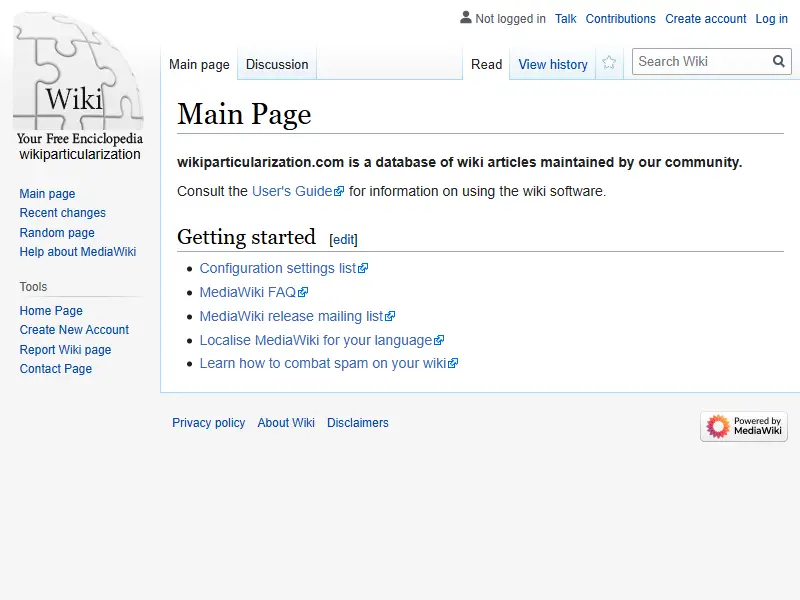This screenshot has height=600, width=800.
Task: Open the Talk link in header
Action: (565, 19)
